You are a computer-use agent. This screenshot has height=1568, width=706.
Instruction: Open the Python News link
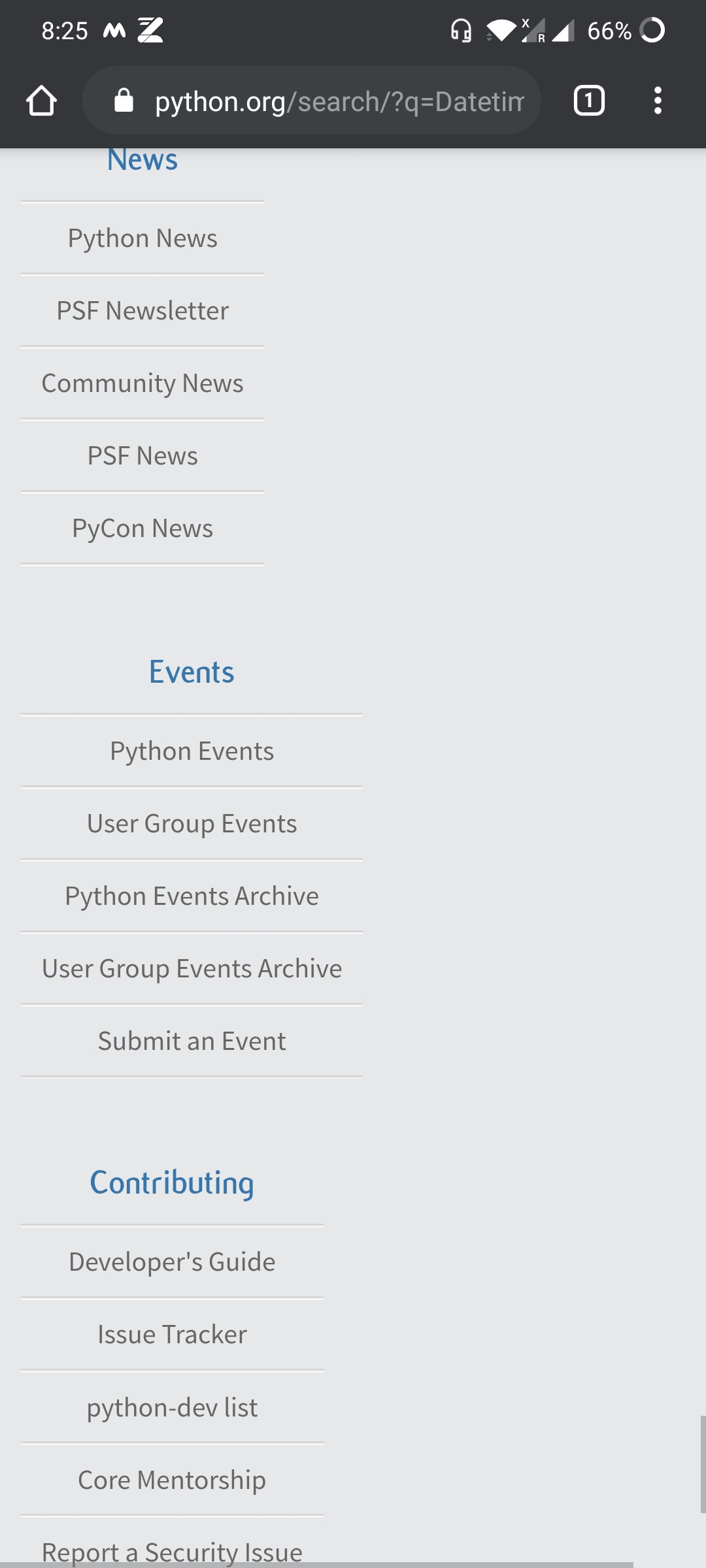pyautogui.click(x=143, y=238)
